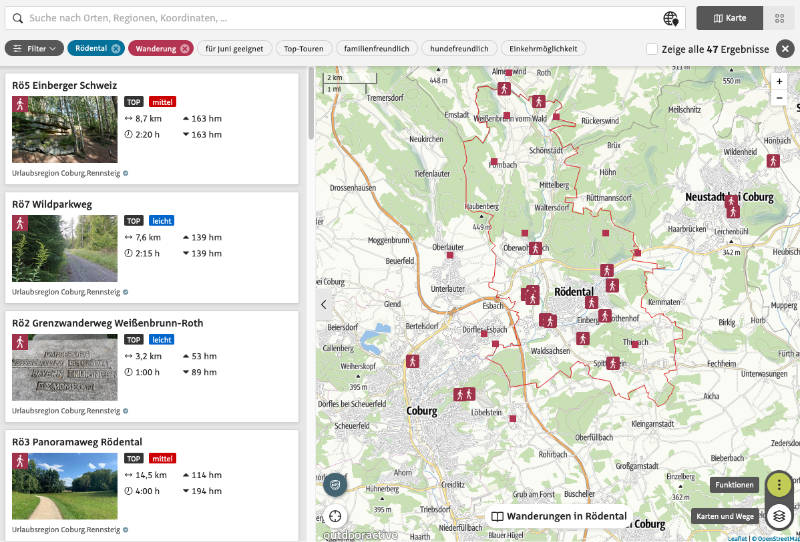Toggle the 'hundefreundlich' filter chip
The image size is (800, 542).
tap(459, 48)
